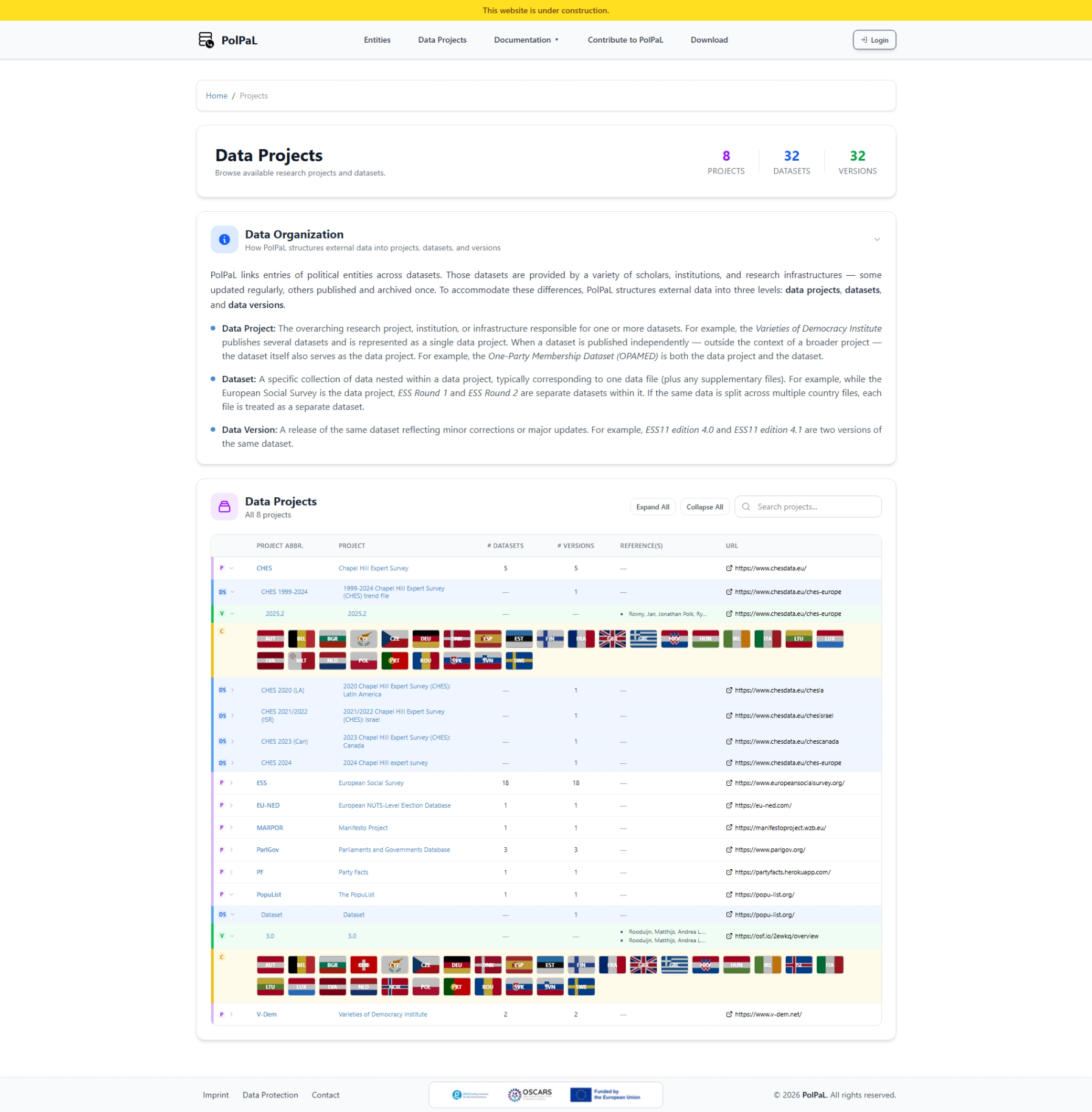Open the Documentation dropdown menu
Screen dimensions: 1092x1112
point(527,40)
